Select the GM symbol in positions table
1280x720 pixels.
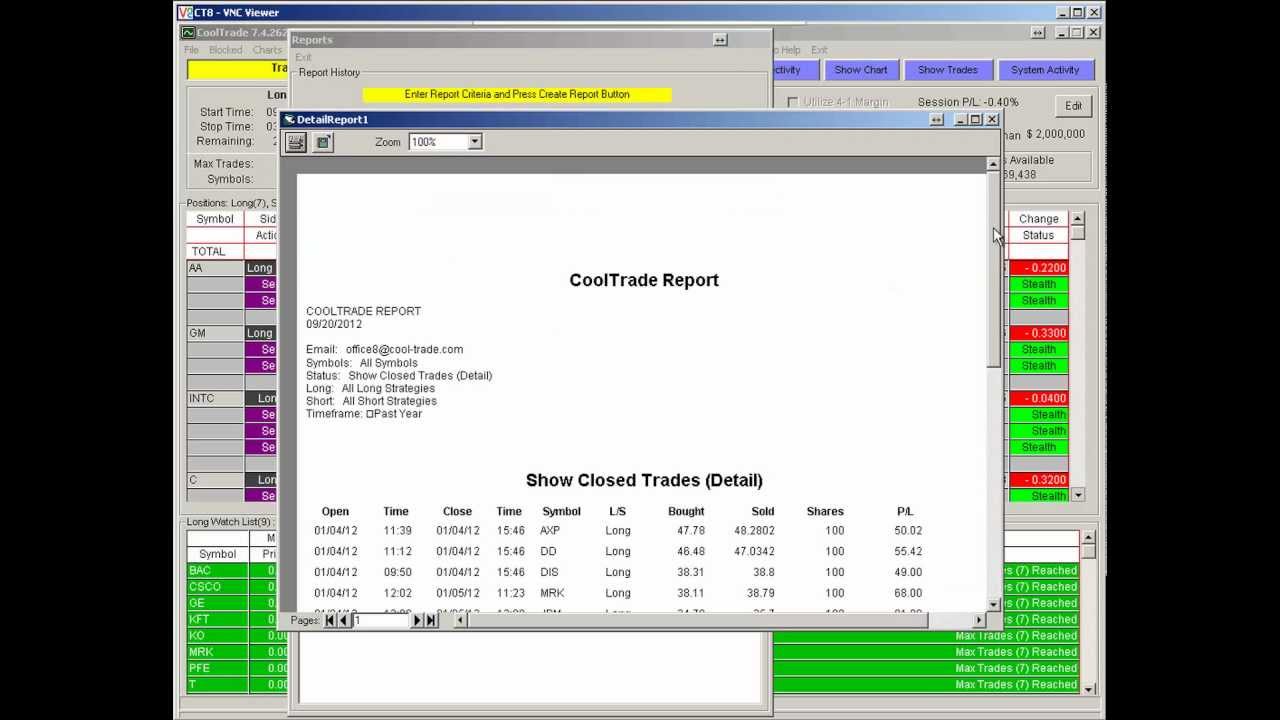pos(215,333)
